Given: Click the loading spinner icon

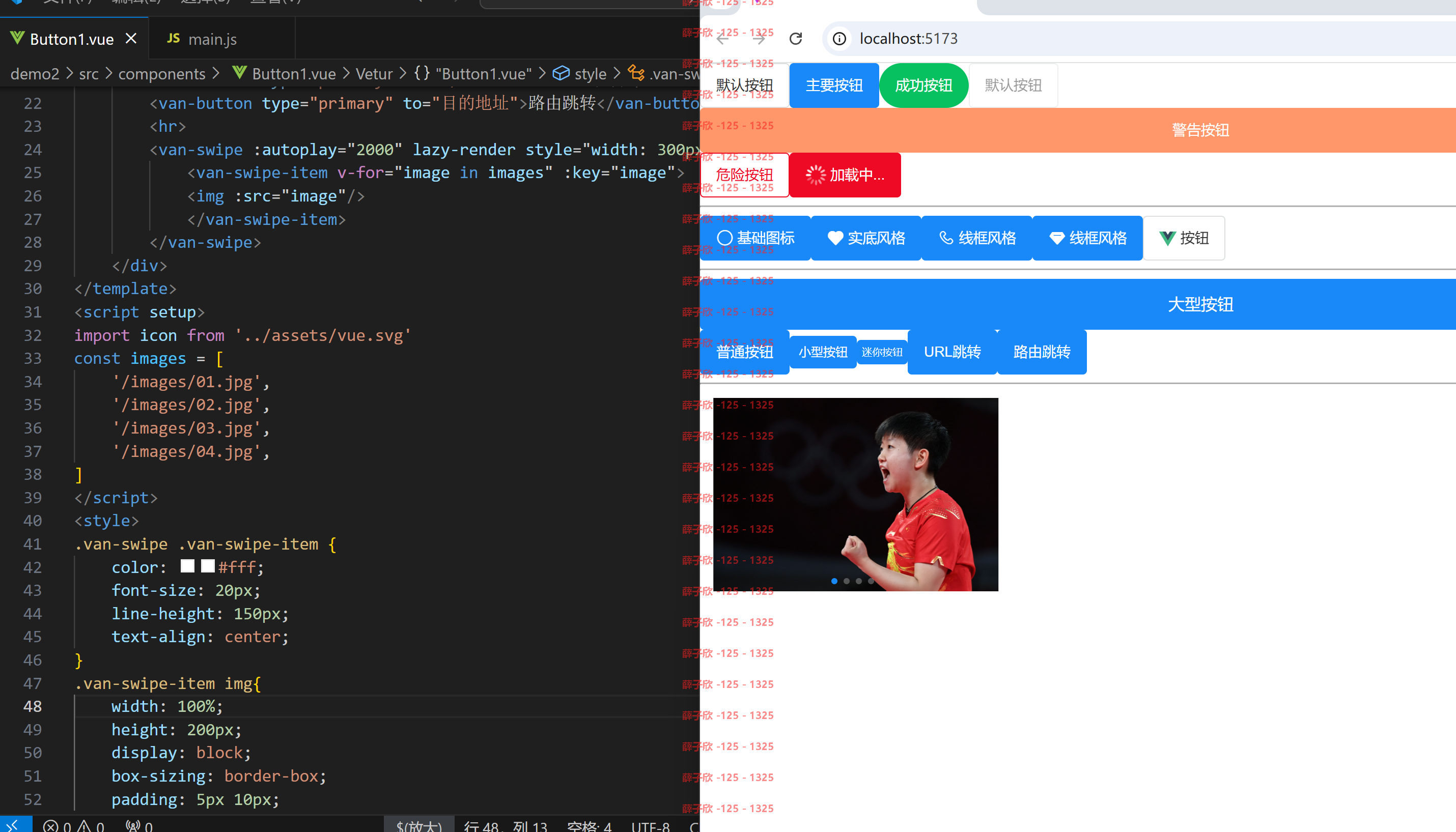Looking at the screenshot, I should [x=816, y=175].
